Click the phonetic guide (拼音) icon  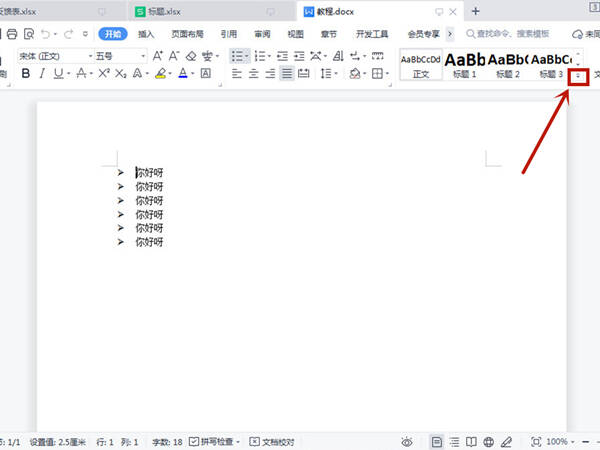click(207, 56)
